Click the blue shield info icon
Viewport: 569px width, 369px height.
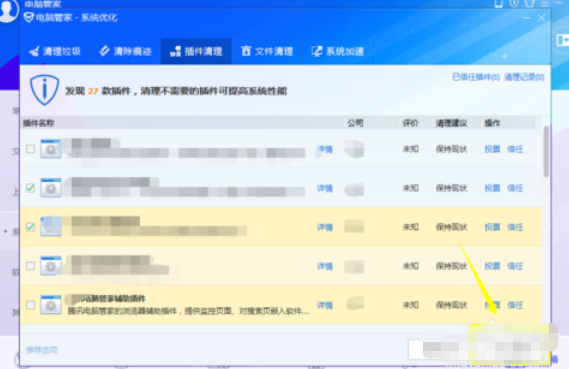(44, 90)
